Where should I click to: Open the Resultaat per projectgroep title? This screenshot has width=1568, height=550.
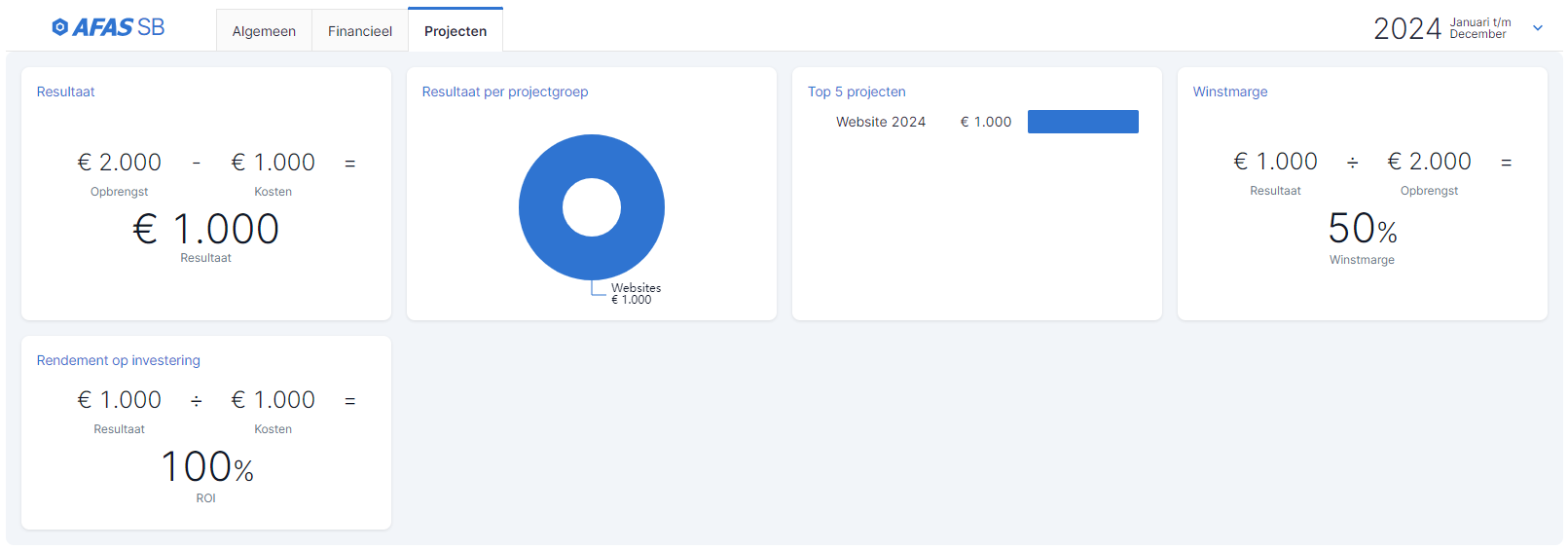(x=505, y=92)
